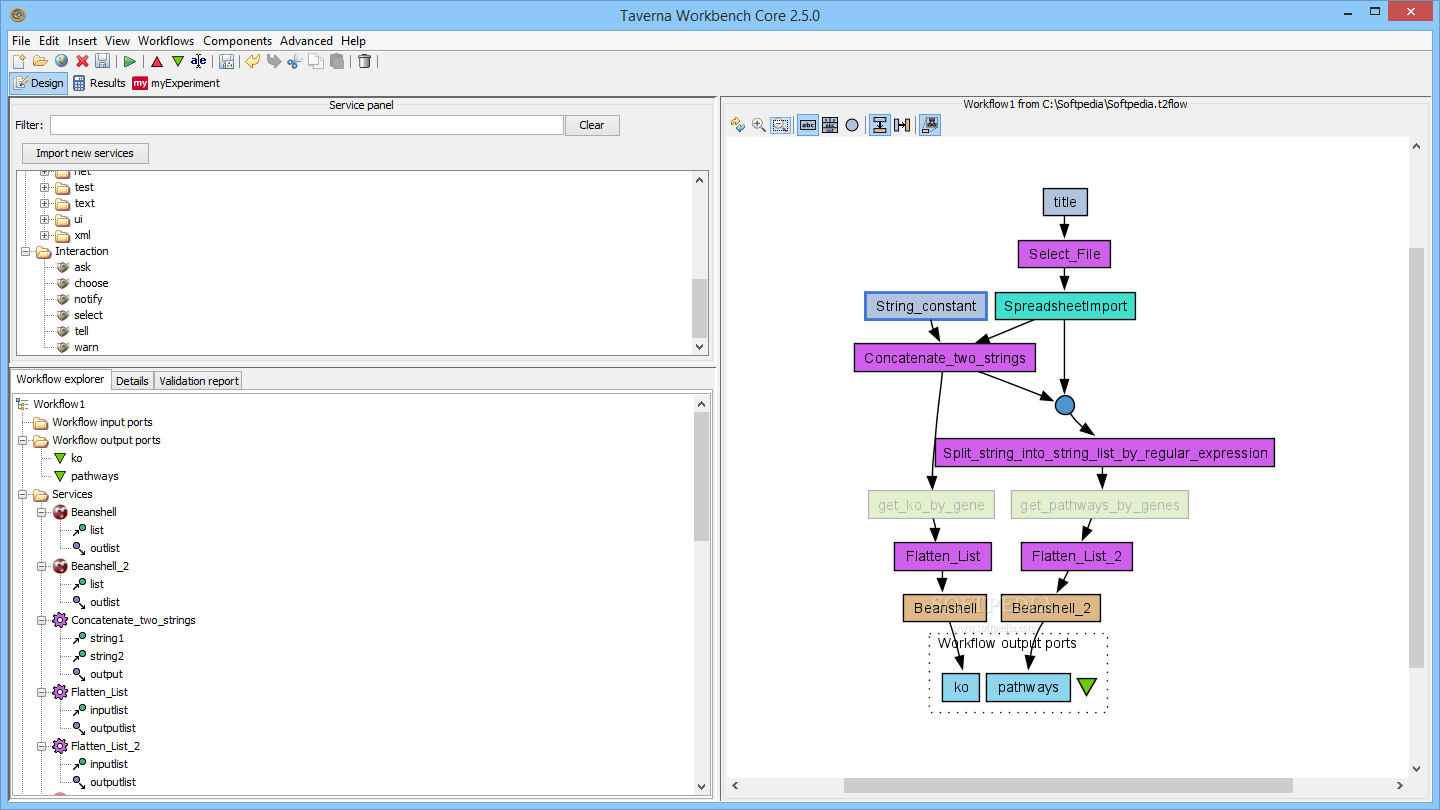1440x810 pixels.
Task: Close the workflow with red X icon
Action: click(82, 61)
